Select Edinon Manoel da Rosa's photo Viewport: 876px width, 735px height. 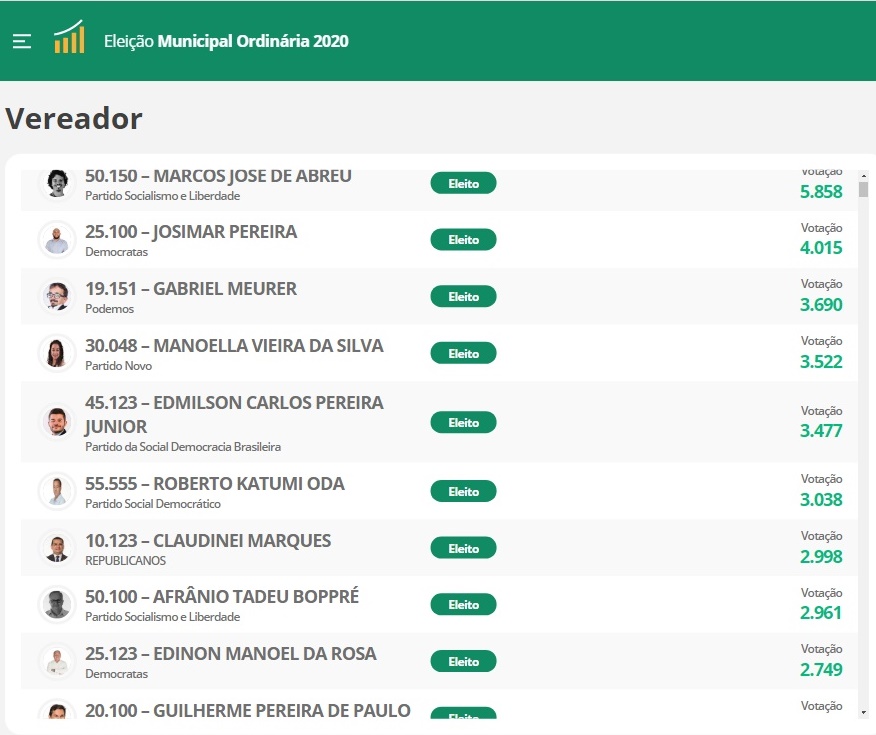pyautogui.click(x=57, y=662)
